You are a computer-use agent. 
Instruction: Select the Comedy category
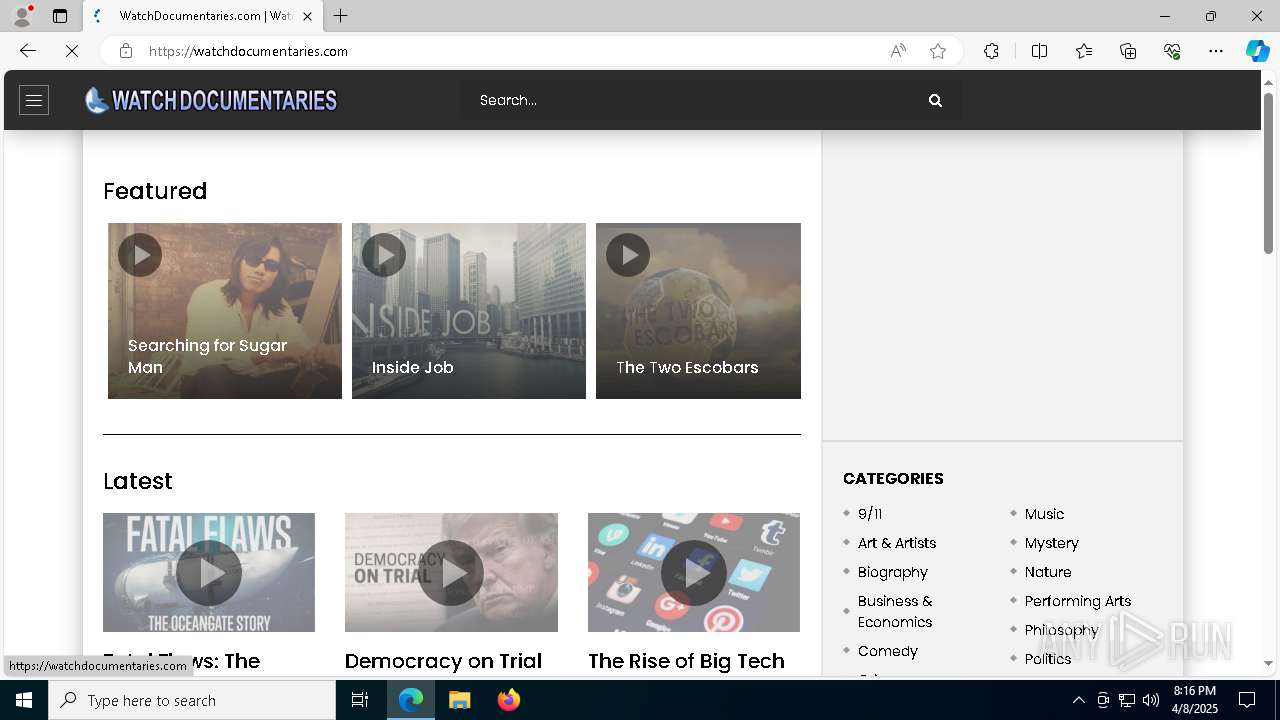click(x=888, y=651)
